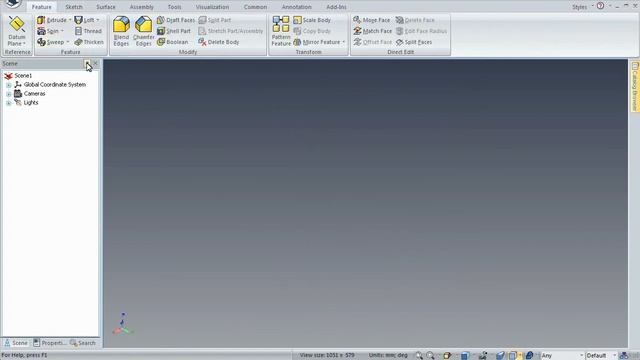Select the Feature ribbon tab

click(x=42, y=7)
